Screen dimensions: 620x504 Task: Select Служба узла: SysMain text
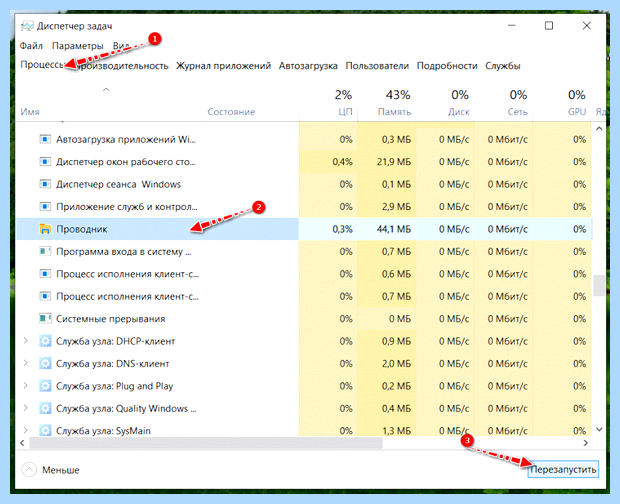103,430
